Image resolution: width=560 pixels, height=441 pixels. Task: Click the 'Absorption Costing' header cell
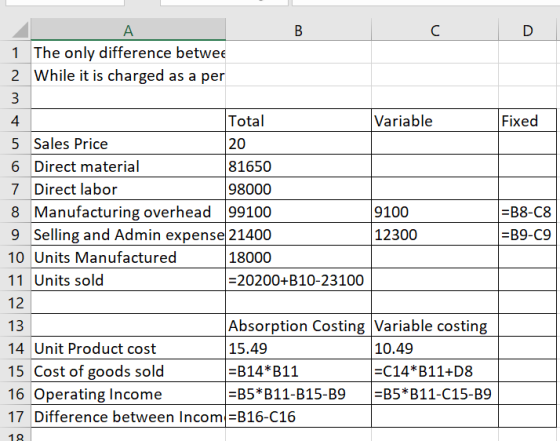298,326
